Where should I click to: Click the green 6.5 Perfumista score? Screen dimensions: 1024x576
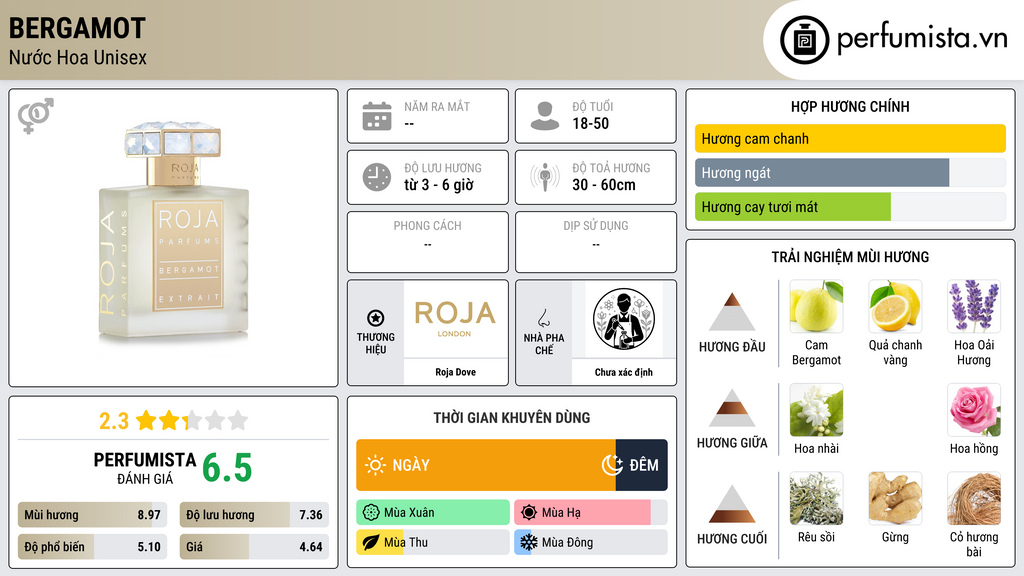227,468
